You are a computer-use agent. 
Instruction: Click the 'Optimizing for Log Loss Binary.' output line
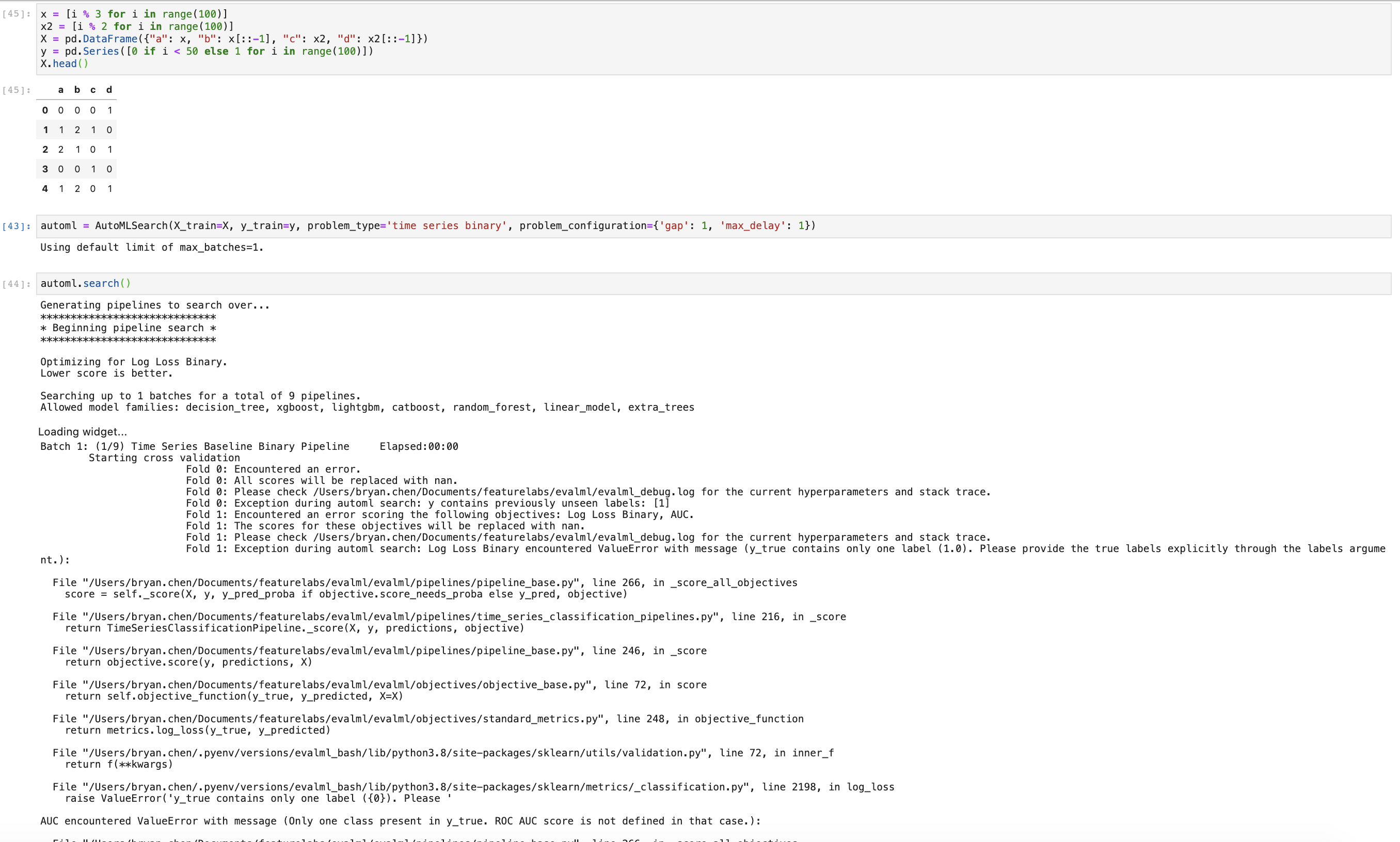(x=133, y=362)
